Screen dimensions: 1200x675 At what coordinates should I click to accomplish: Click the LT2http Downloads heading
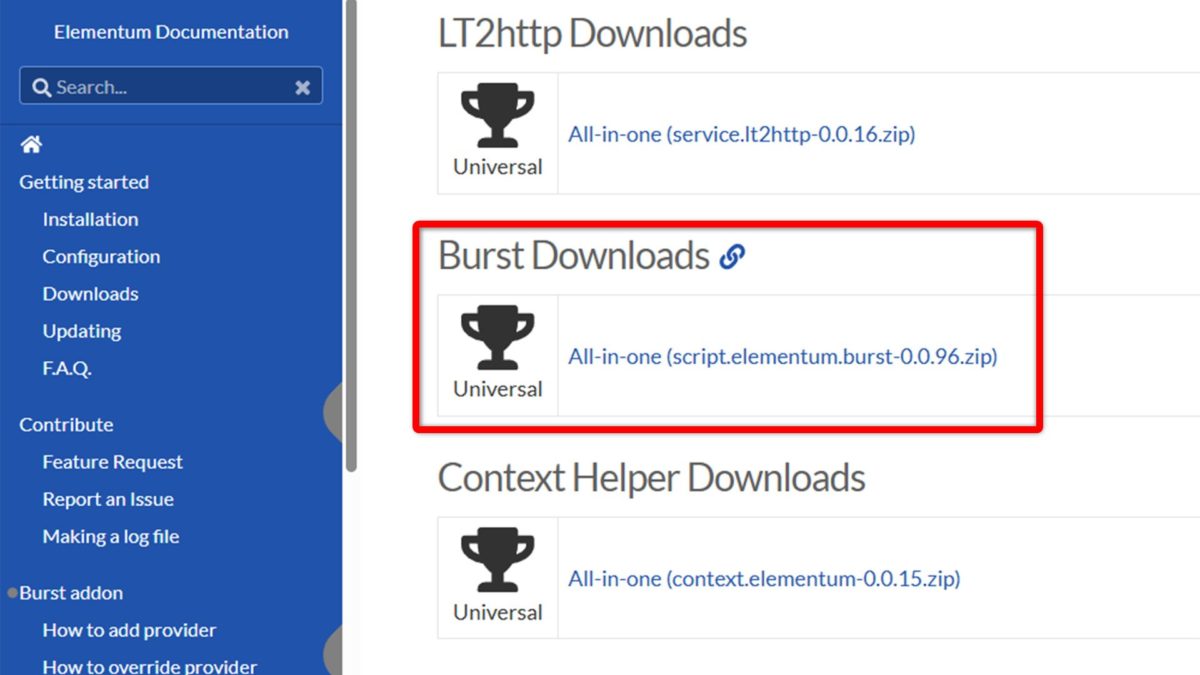coord(592,34)
